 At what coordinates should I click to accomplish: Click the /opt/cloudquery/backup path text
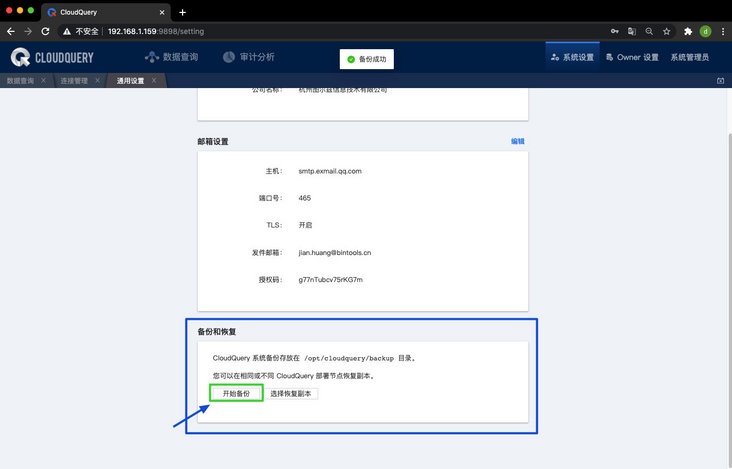(349, 358)
